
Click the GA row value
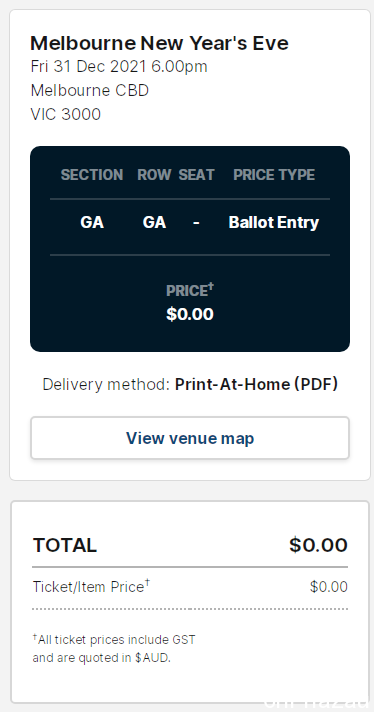click(154, 222)
